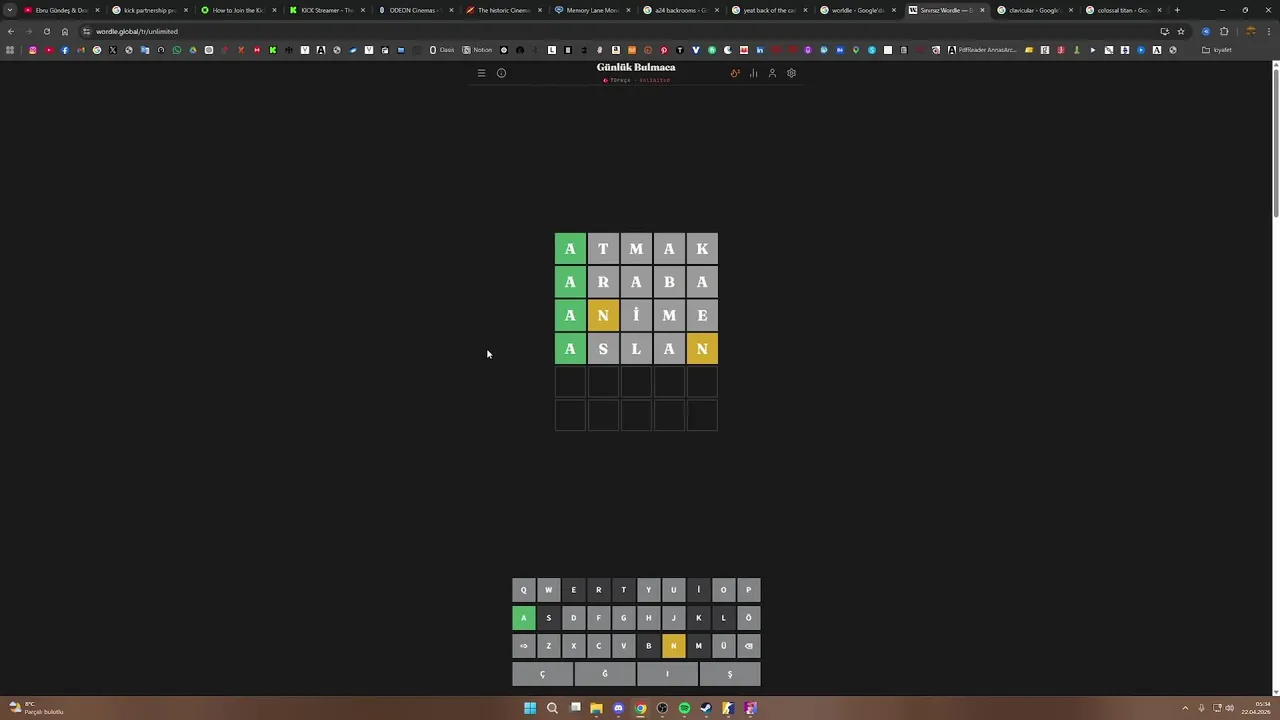Viewport: 1280px width, 720px height.
Task: Click the yellow N tile in ANİME row
Action: pos(603,315)
